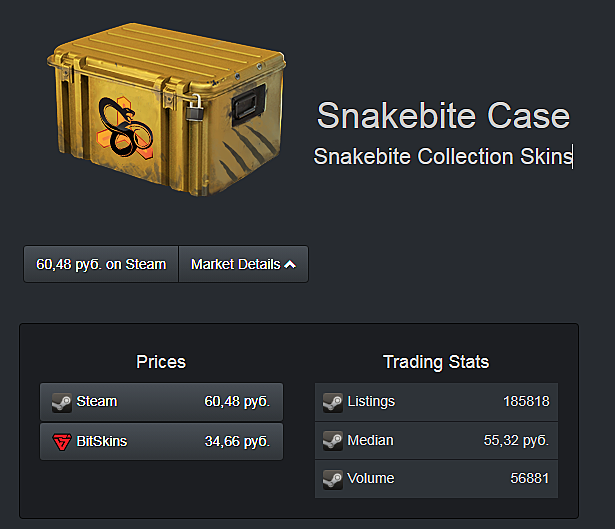Click the Steam icon beside Volume

(x=333, y=479)
